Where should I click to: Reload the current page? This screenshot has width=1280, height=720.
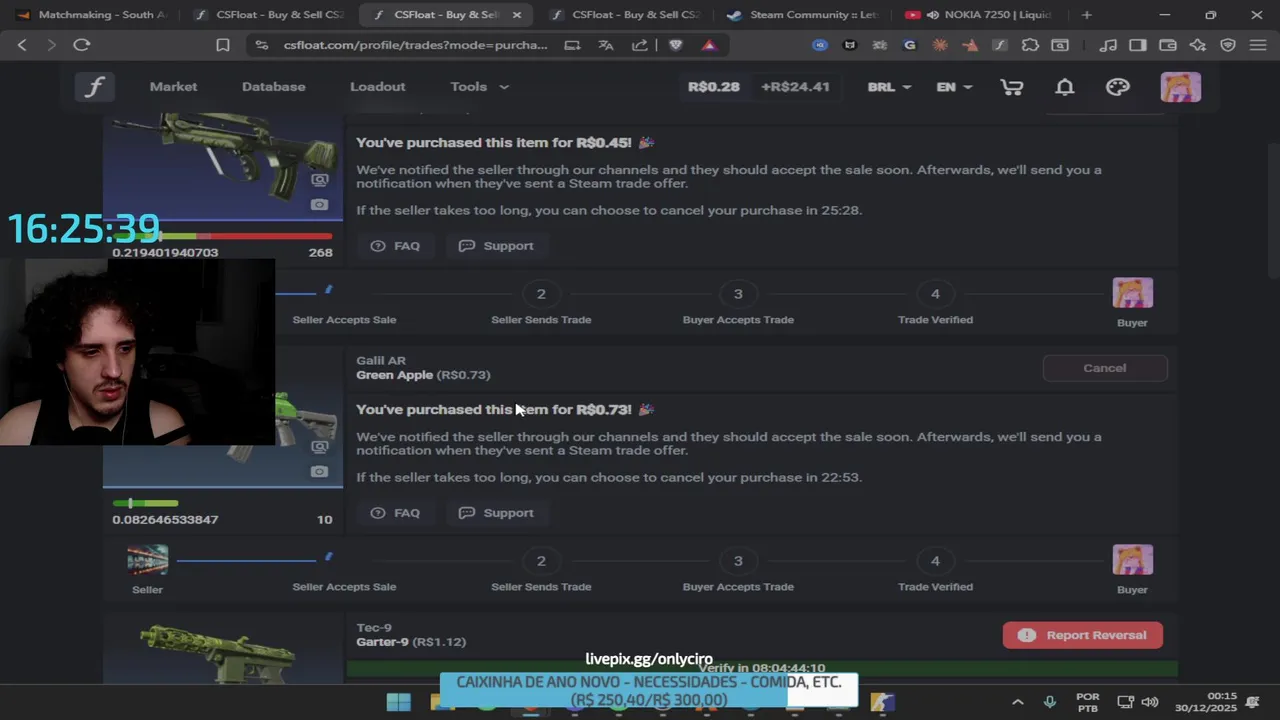(x=82, y=45)
